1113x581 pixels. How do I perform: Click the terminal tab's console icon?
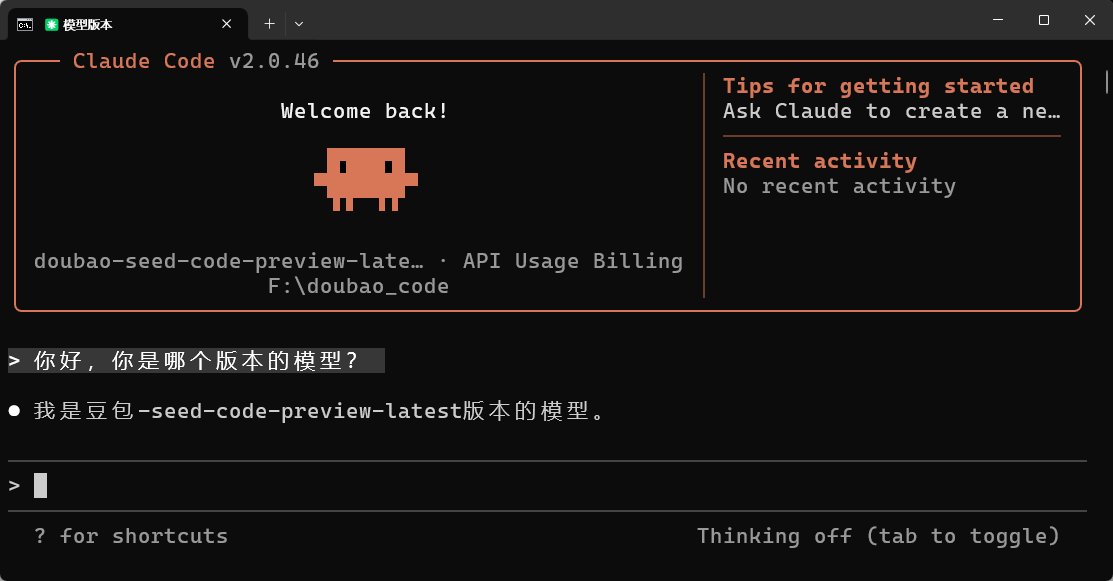(x=25, y=24)
